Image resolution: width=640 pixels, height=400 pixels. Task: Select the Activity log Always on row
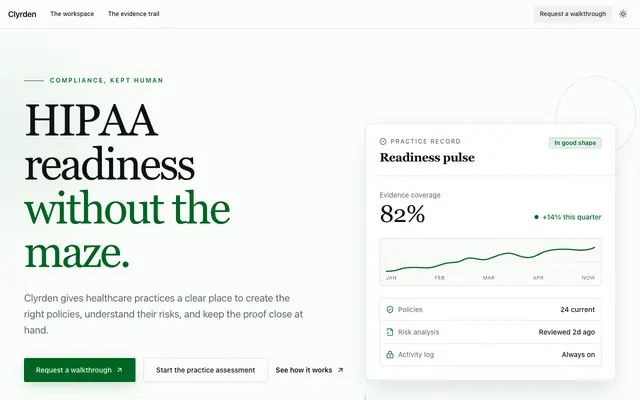click(490, 354)
